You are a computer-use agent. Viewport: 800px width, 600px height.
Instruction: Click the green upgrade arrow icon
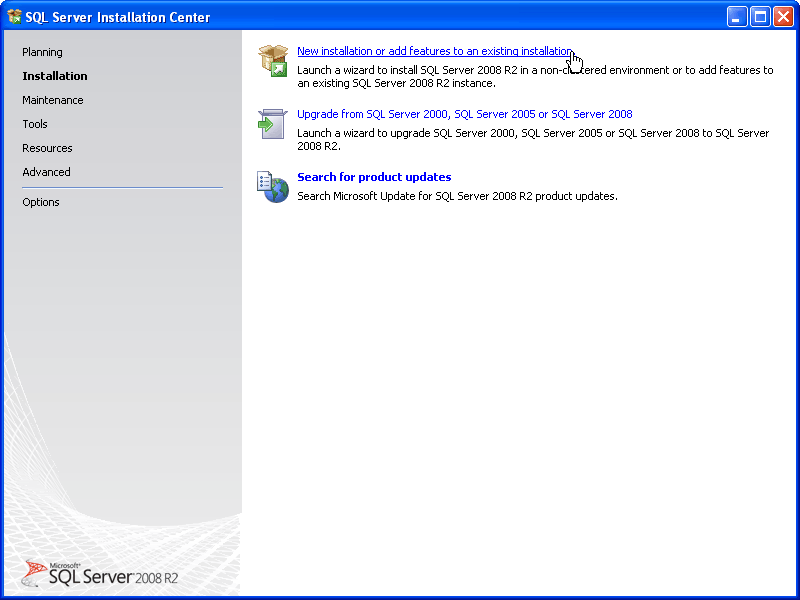tap(271, 123)
